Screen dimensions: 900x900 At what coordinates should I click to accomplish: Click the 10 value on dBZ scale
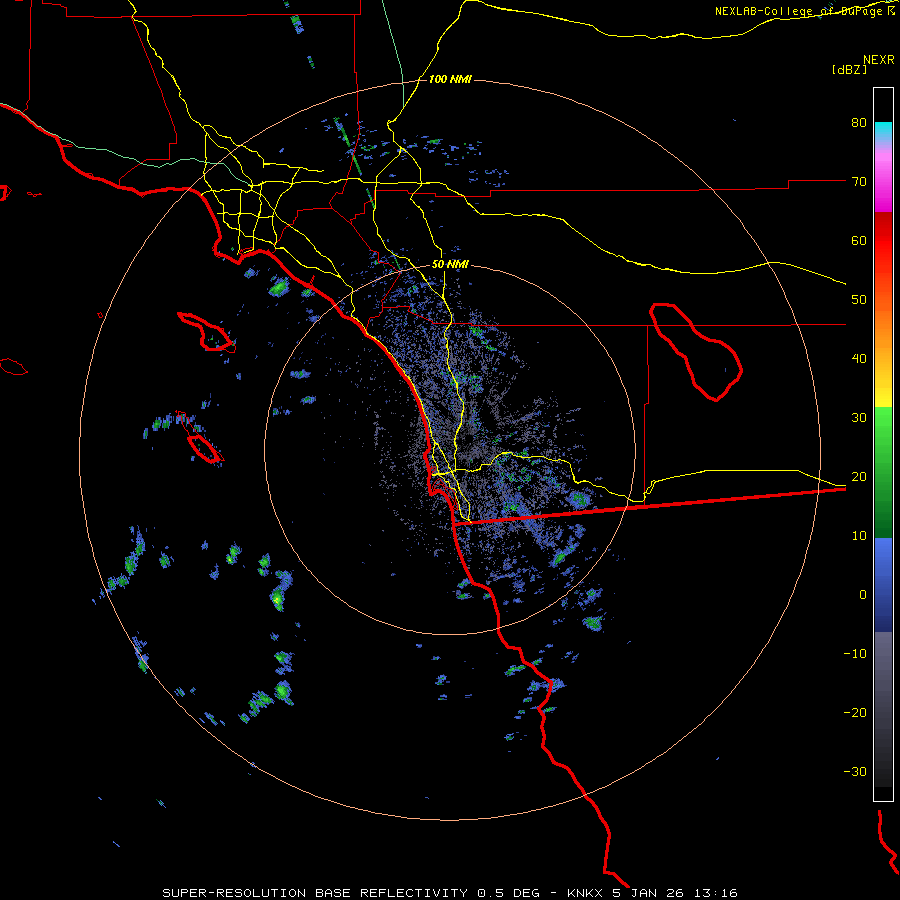coord(859,536)
